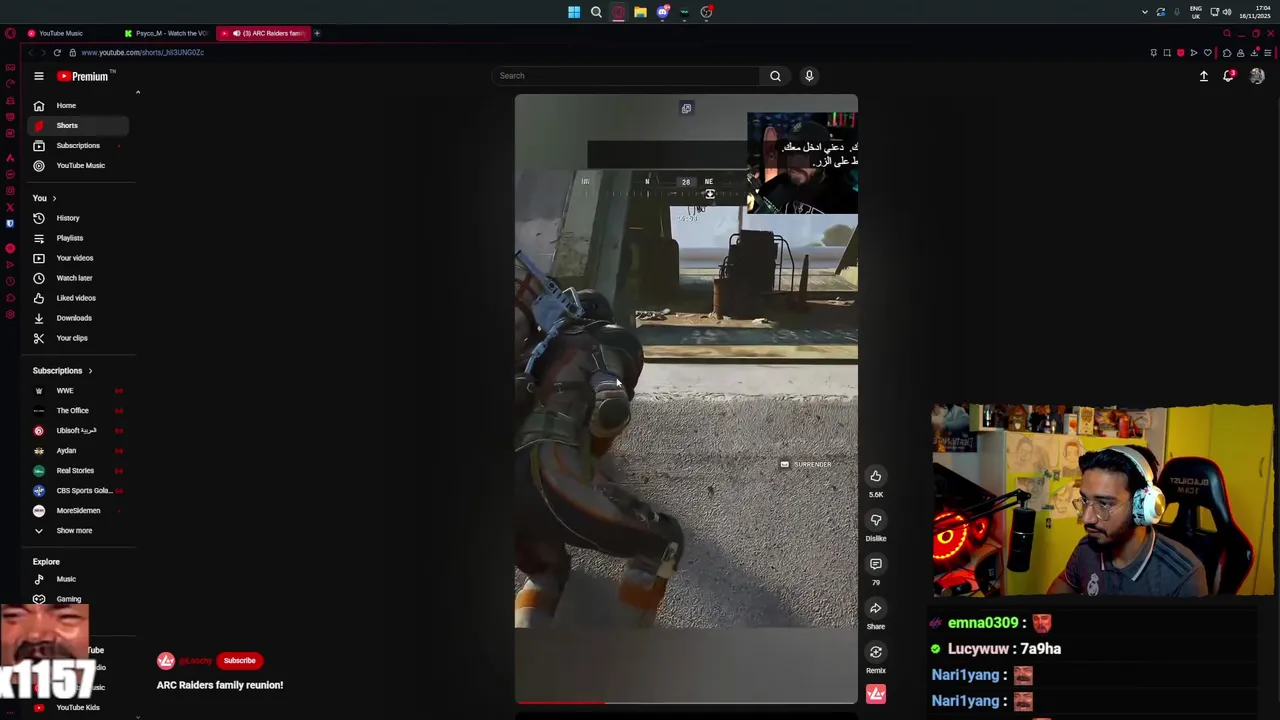Click the icon atop the Short's video

tap(686, 108)
